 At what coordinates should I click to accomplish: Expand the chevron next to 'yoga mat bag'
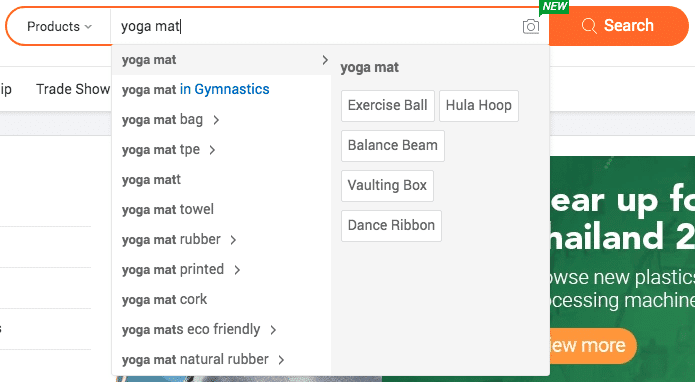tap(216, 120)
